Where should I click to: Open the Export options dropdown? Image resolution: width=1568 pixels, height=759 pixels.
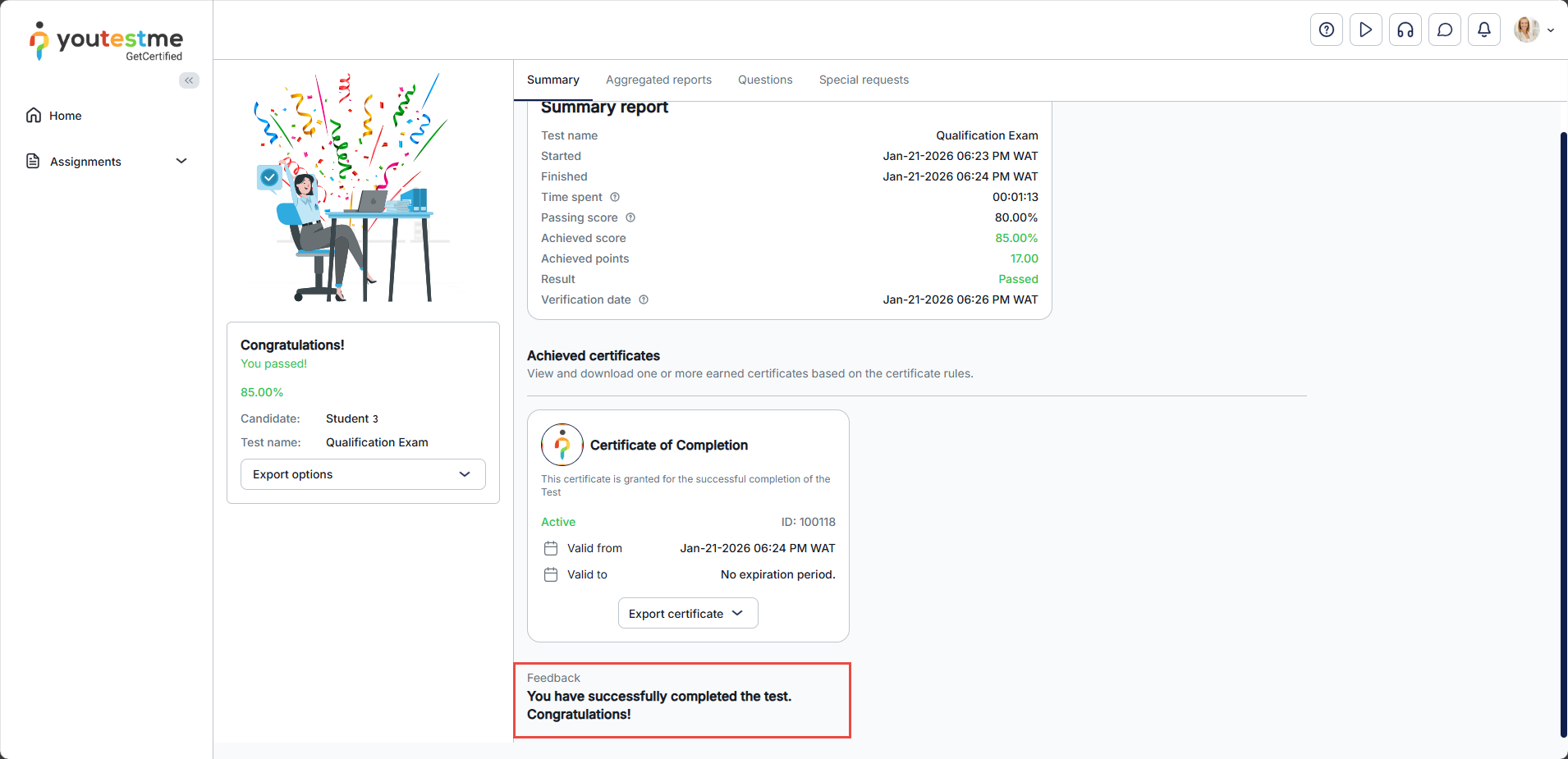[363, 474]
